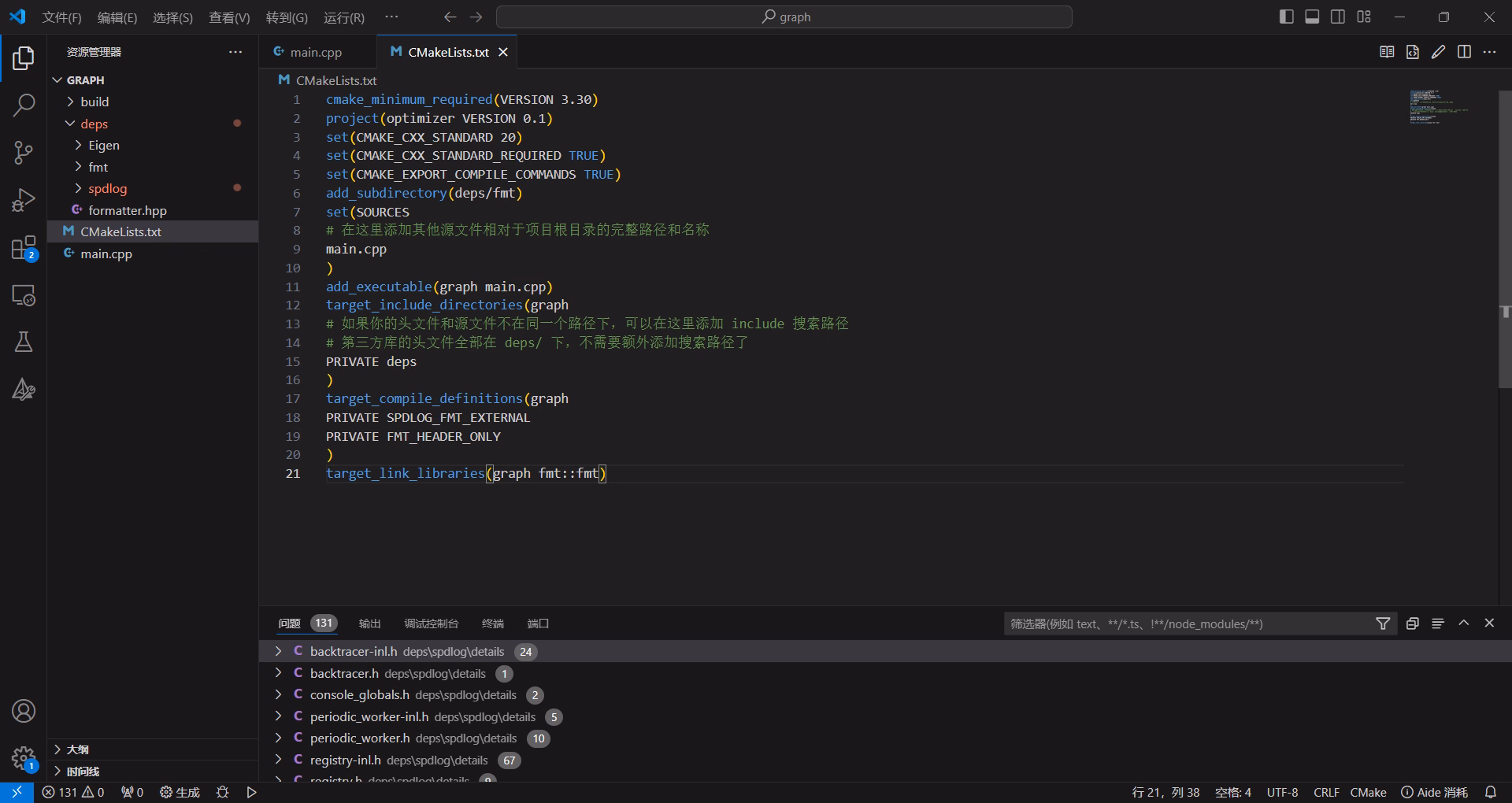Viewport: 1512px width, 803px height.
Task: Switch to the 终端 panel tab
Action: coord(493,624)
